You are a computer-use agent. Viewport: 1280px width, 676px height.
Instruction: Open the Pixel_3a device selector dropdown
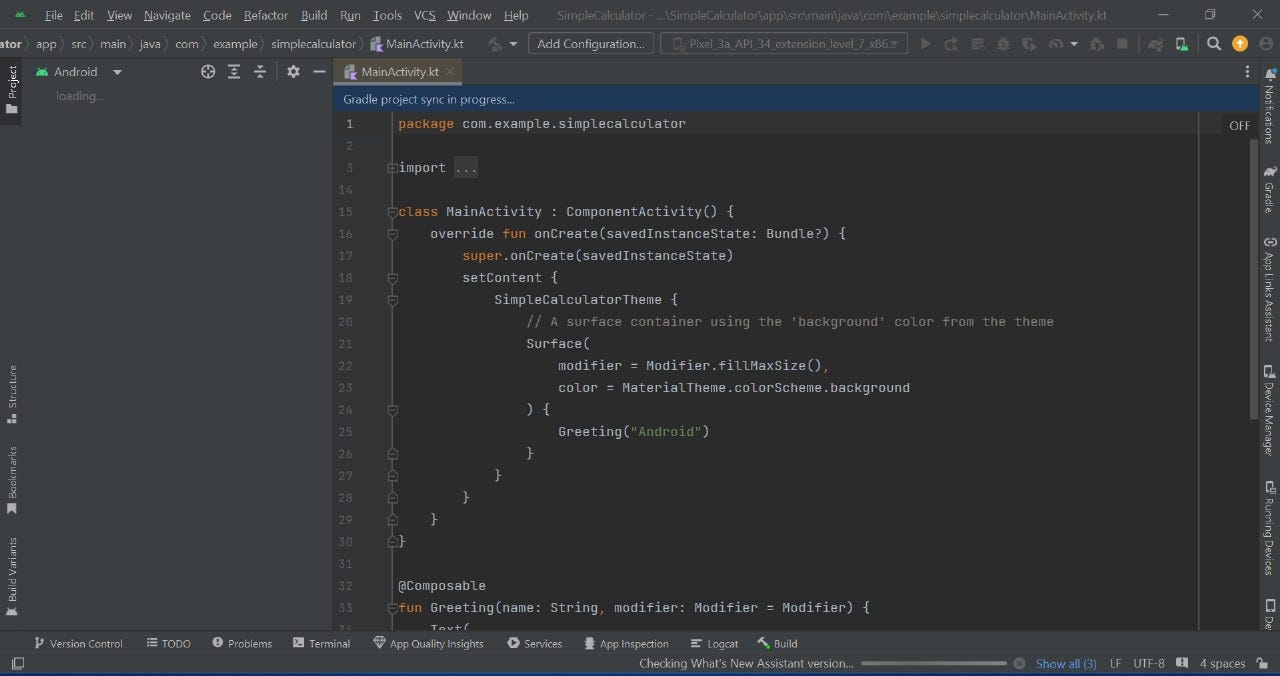pos(784,44)
